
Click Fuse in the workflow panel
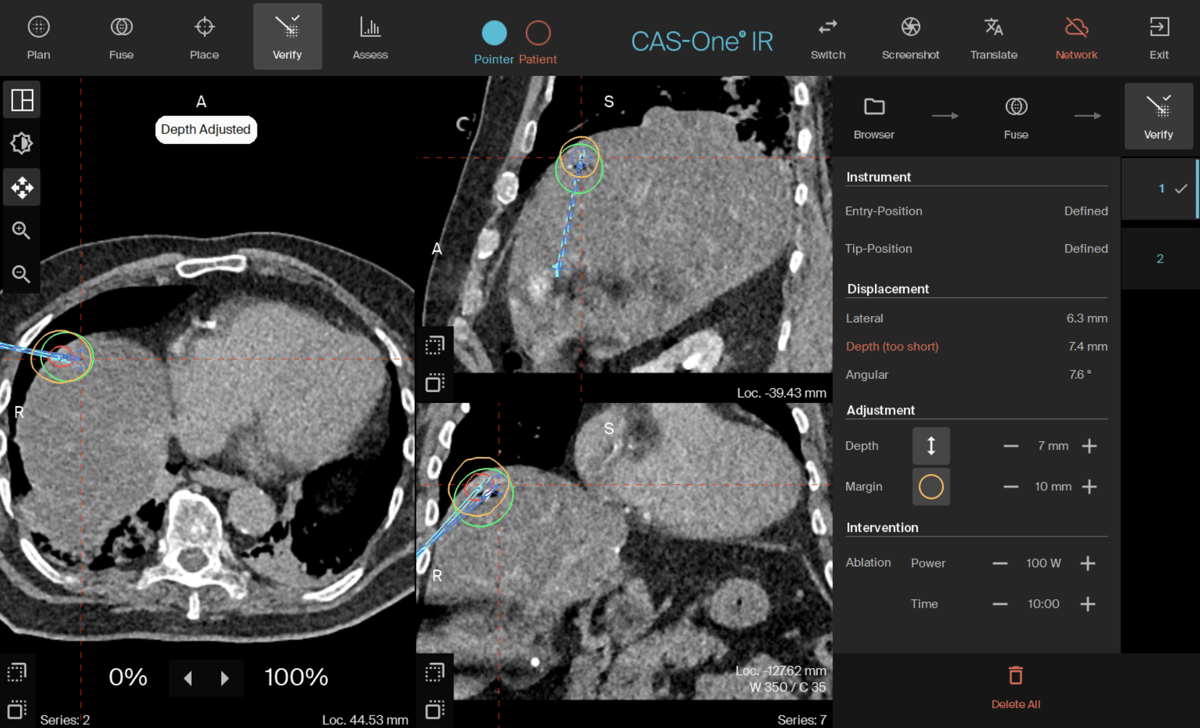click(1016, 117)
